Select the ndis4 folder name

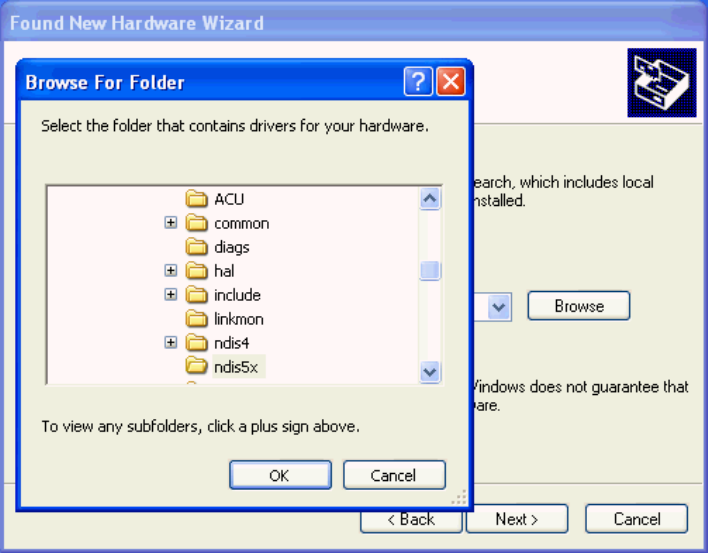[x=231, y=343]
